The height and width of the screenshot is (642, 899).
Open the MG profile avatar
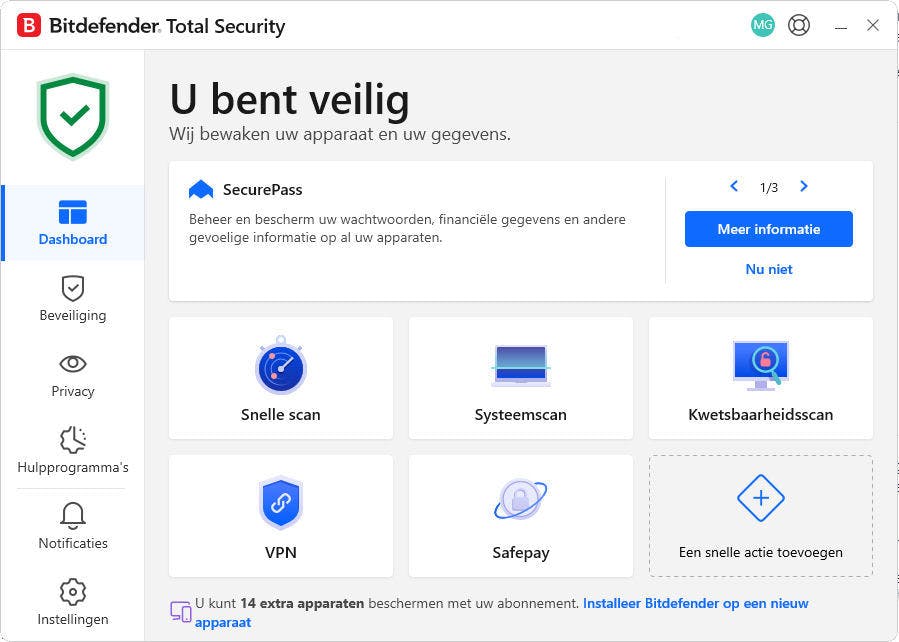coord(762,24)
